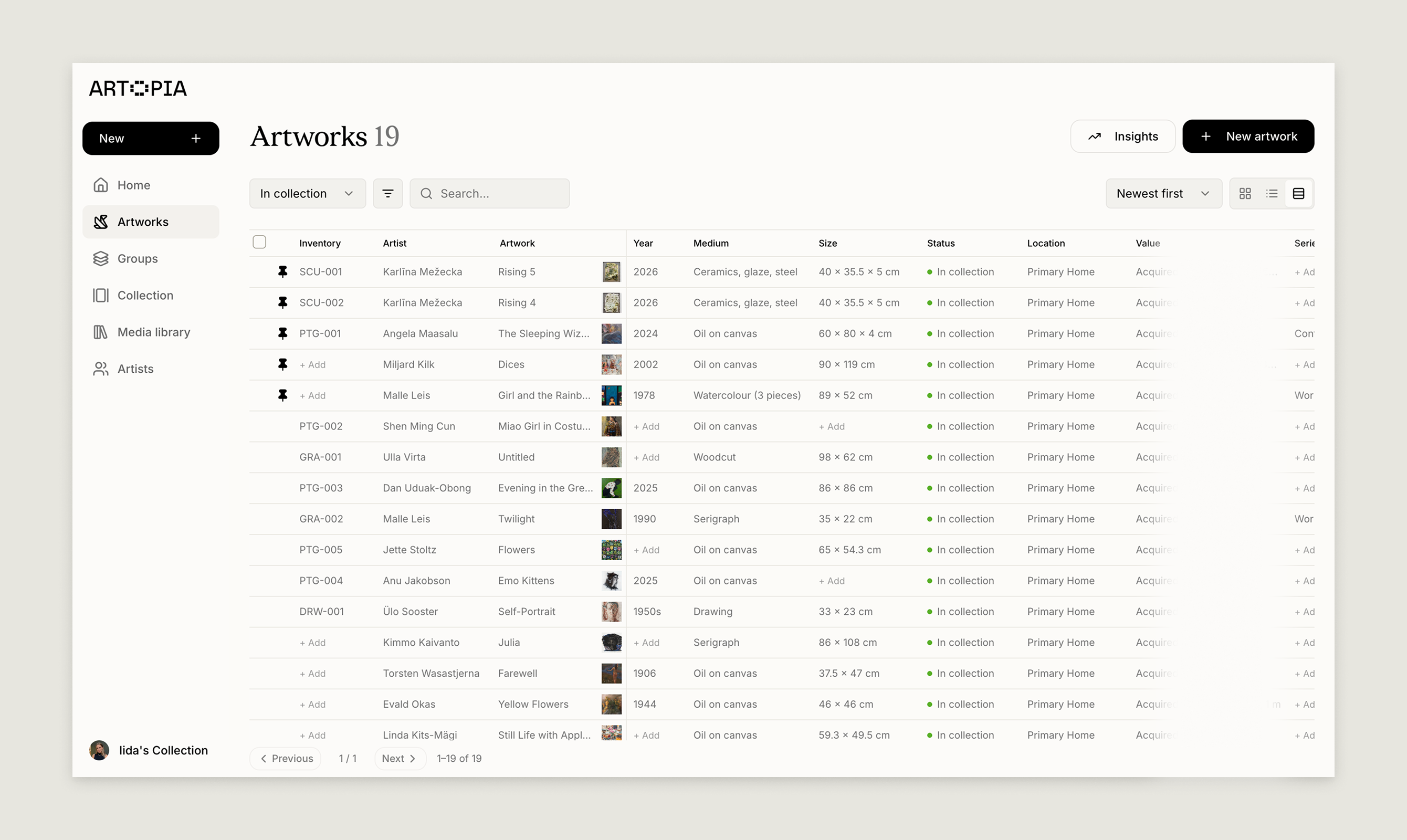1407x840 pixels.
Task: Focus the Search artworks field
Action: point(490,194)
